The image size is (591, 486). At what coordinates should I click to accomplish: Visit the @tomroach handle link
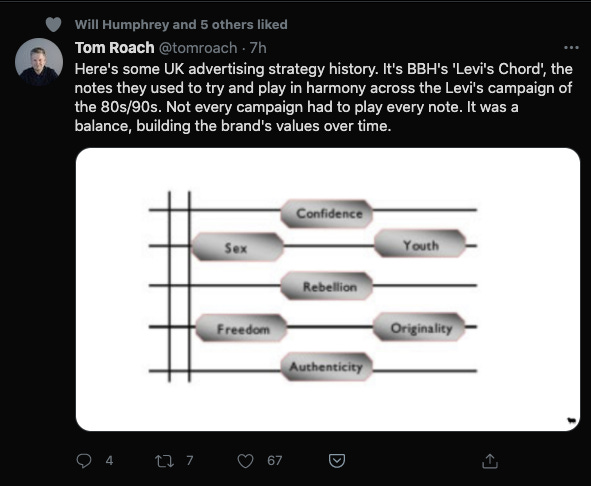(x=198, y=48)
